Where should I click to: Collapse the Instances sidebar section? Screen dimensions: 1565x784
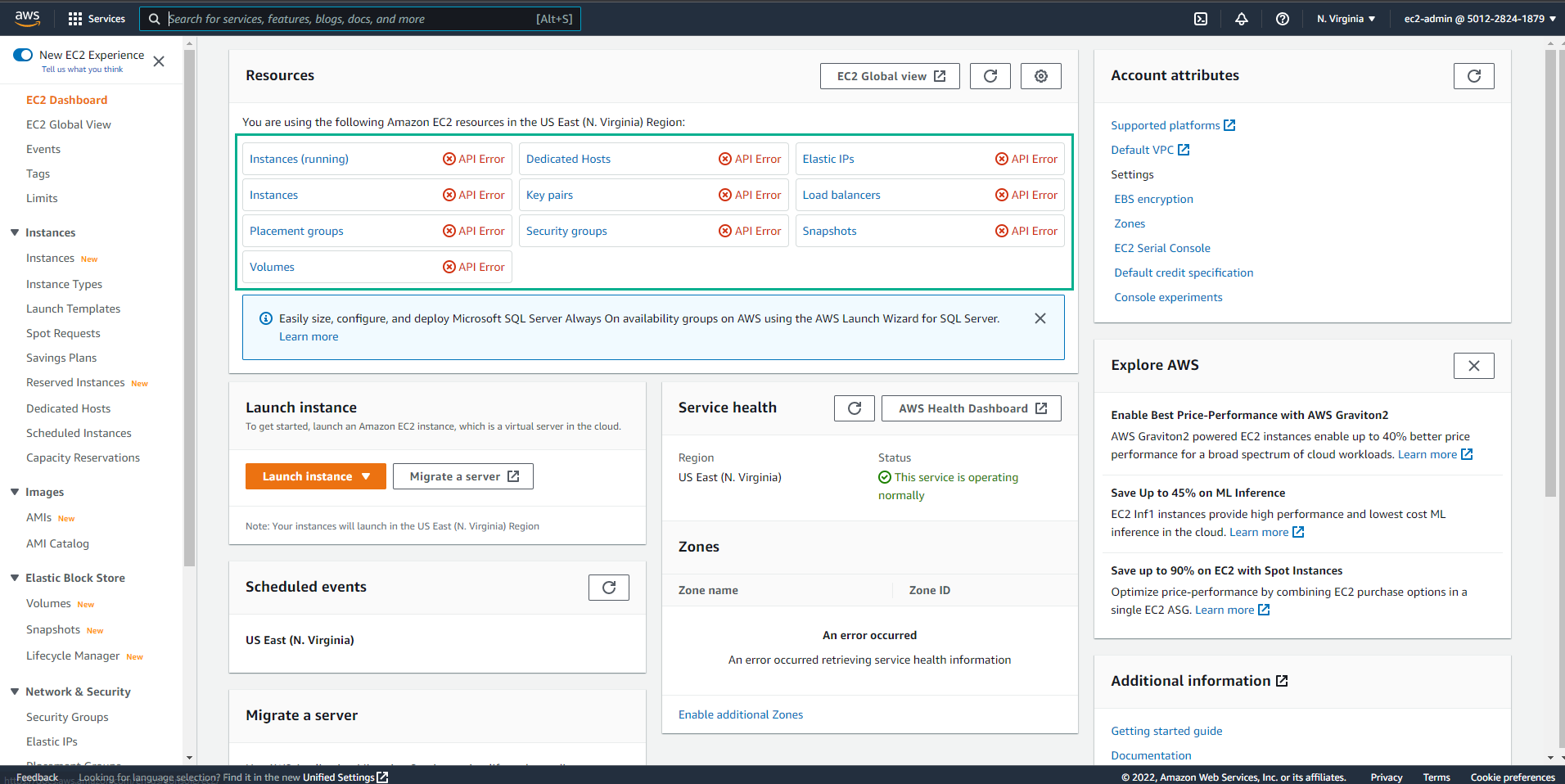[x=15, y=232]
